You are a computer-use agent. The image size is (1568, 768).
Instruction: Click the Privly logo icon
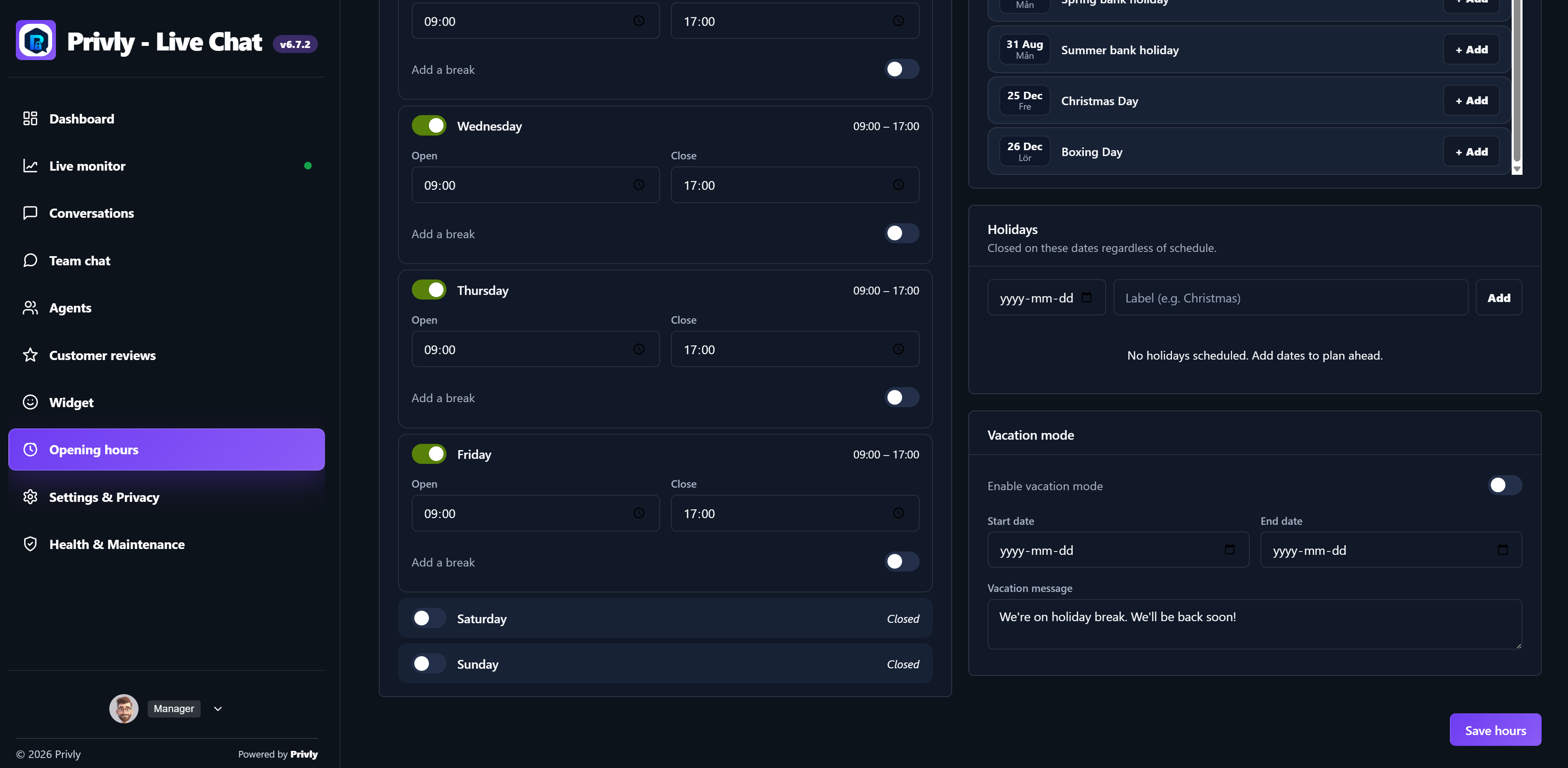coord(36,40)
